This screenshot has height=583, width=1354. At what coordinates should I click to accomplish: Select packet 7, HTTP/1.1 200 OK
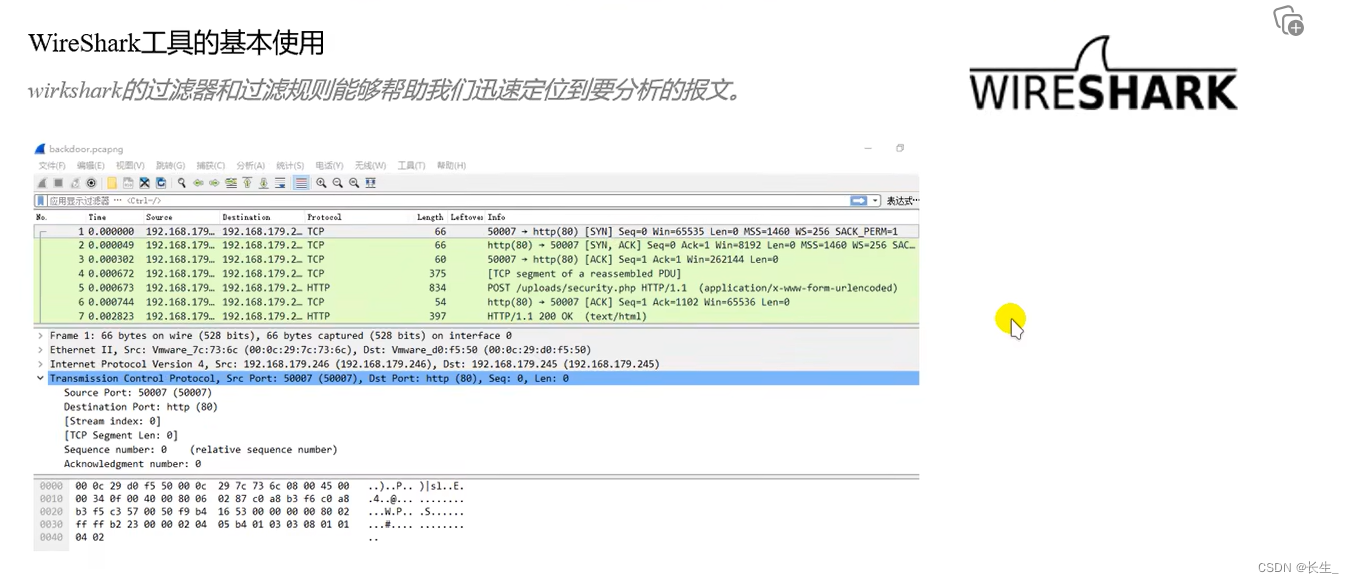point(477,316)
